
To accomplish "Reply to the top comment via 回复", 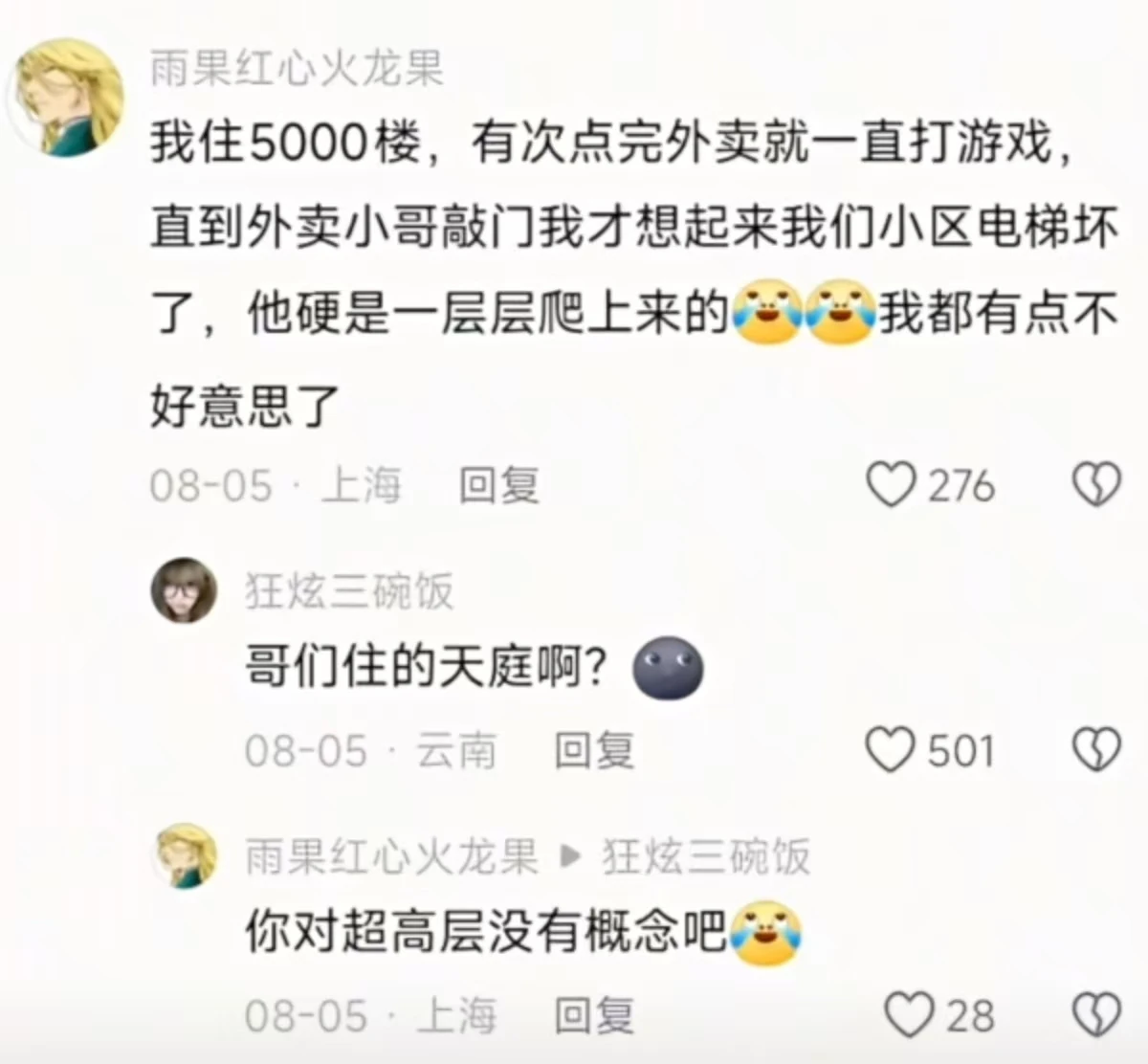I will point(499,485).
